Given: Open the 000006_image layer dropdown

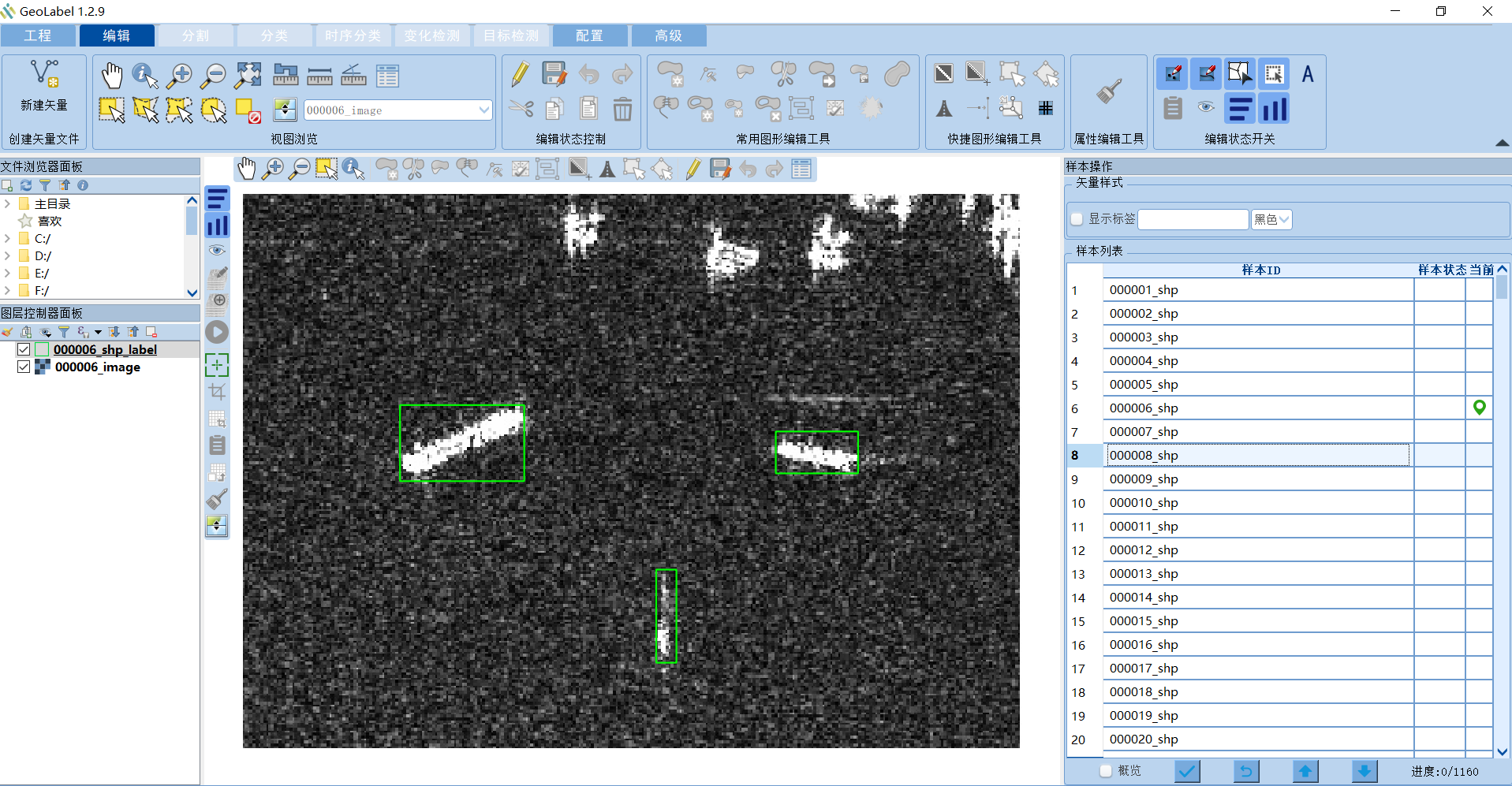Looking at the screenshot, I should tap(483, 110).
